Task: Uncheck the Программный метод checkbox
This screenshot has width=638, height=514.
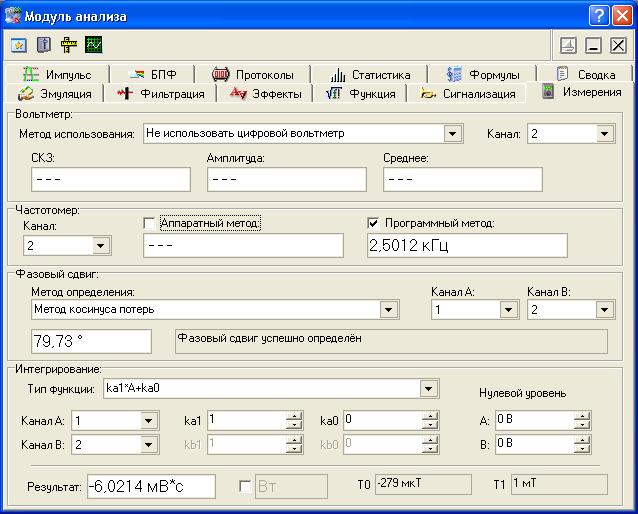Action: [x=375, y=223]
